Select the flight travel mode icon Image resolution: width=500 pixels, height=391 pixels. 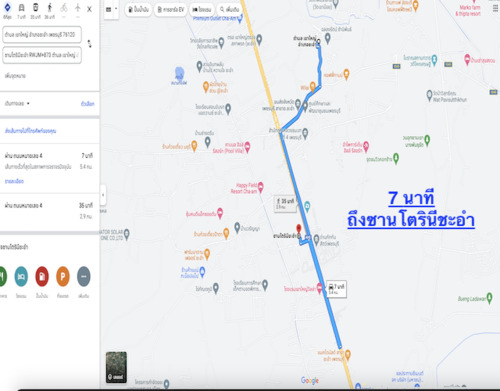77,7
